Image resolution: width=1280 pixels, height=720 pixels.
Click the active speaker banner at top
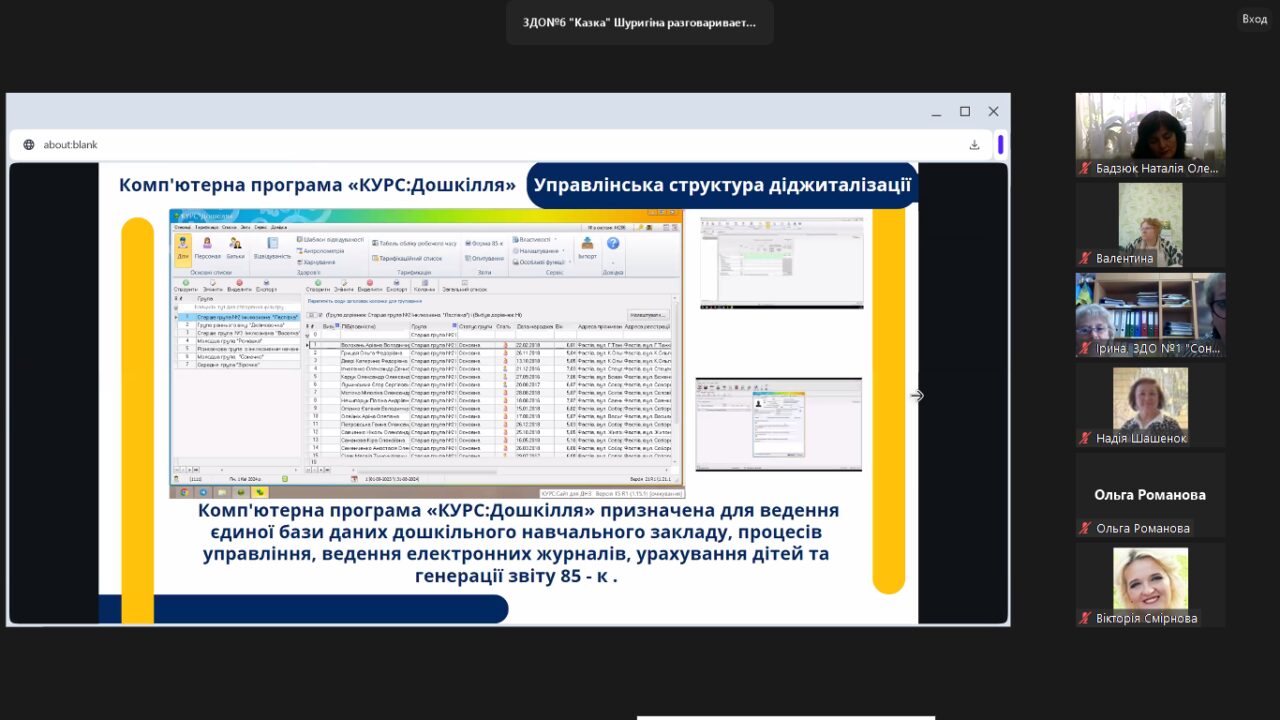point(640,22)
